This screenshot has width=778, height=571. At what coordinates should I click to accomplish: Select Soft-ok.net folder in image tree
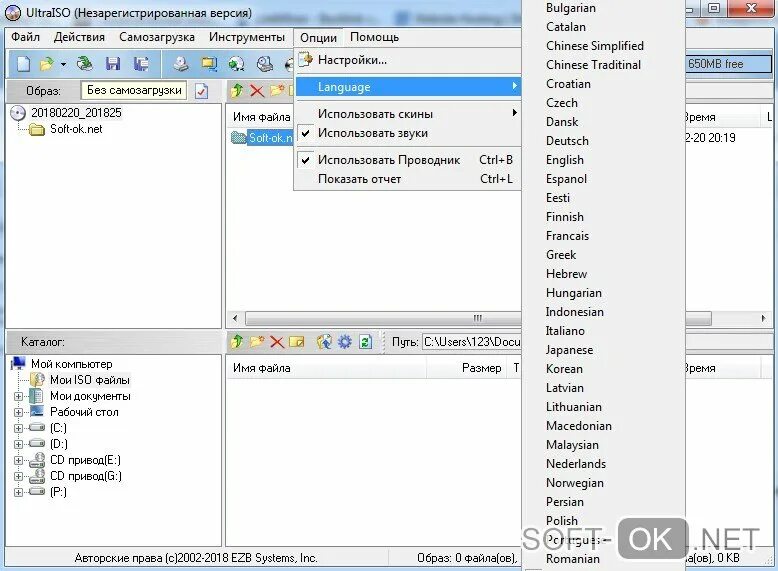tap(76, 129)
